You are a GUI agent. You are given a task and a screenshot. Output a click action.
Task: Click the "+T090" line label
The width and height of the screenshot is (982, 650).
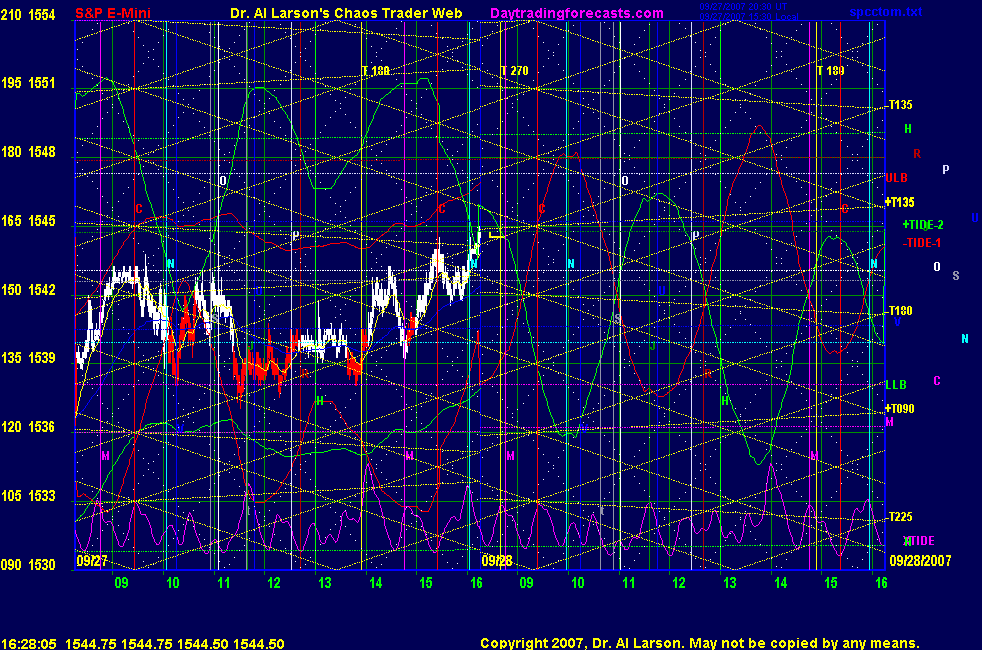(x=899, y=409)
